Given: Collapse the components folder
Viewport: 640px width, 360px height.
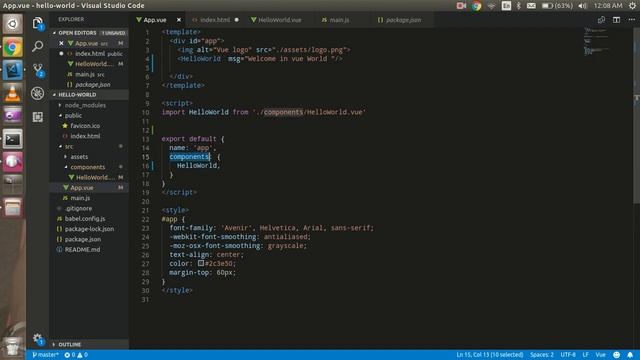Looking at the screenshot, I should coord(89,167).
